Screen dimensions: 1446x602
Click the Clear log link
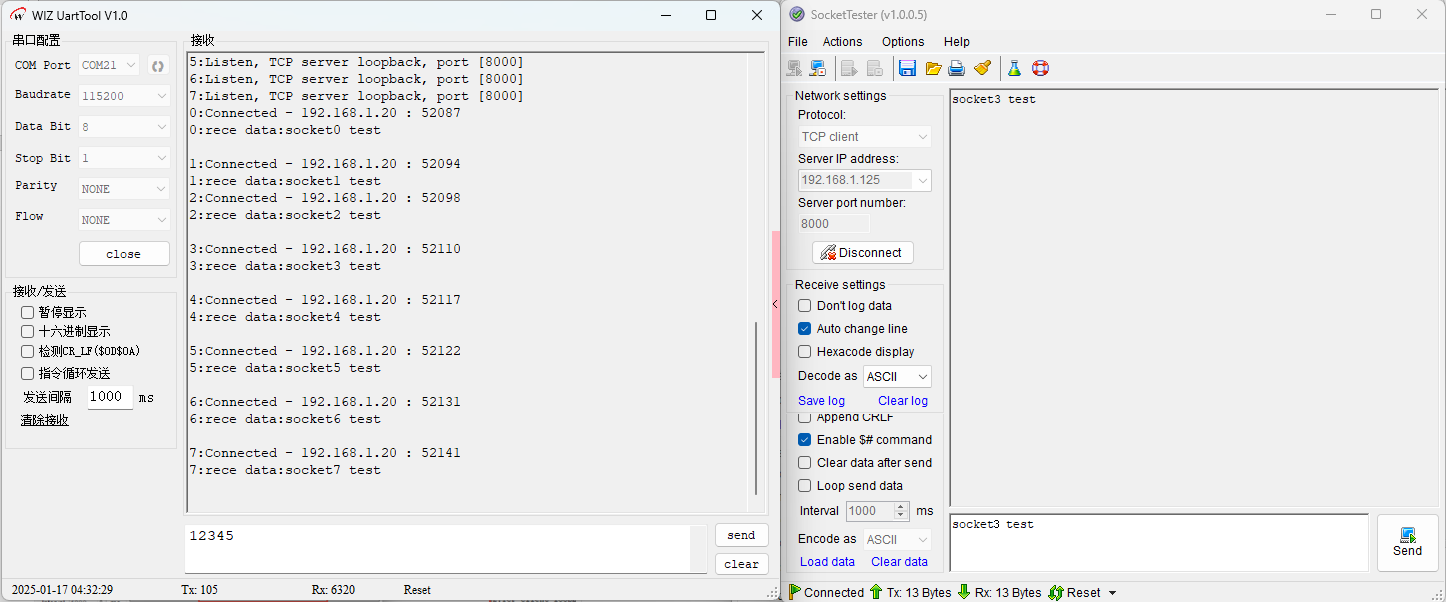[x=902, y=401]
